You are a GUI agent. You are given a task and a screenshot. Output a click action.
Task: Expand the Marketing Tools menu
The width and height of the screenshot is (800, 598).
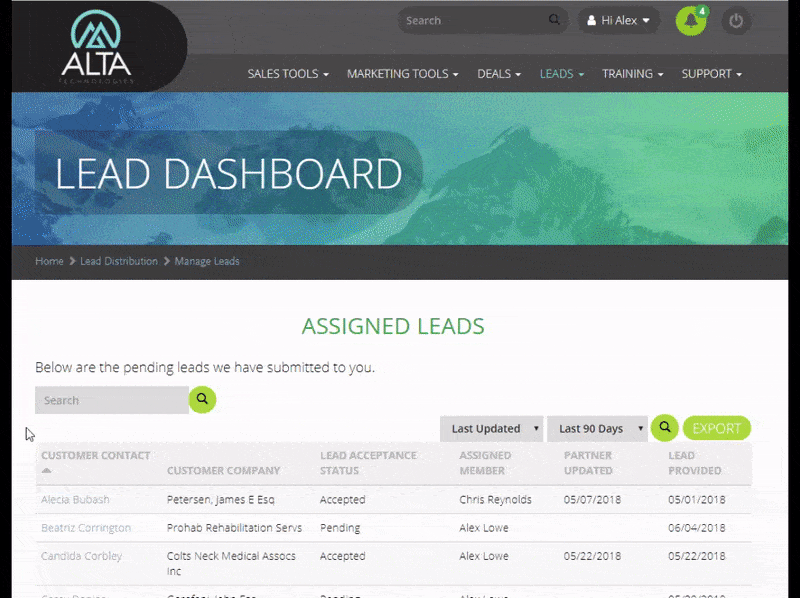[402, 74]
